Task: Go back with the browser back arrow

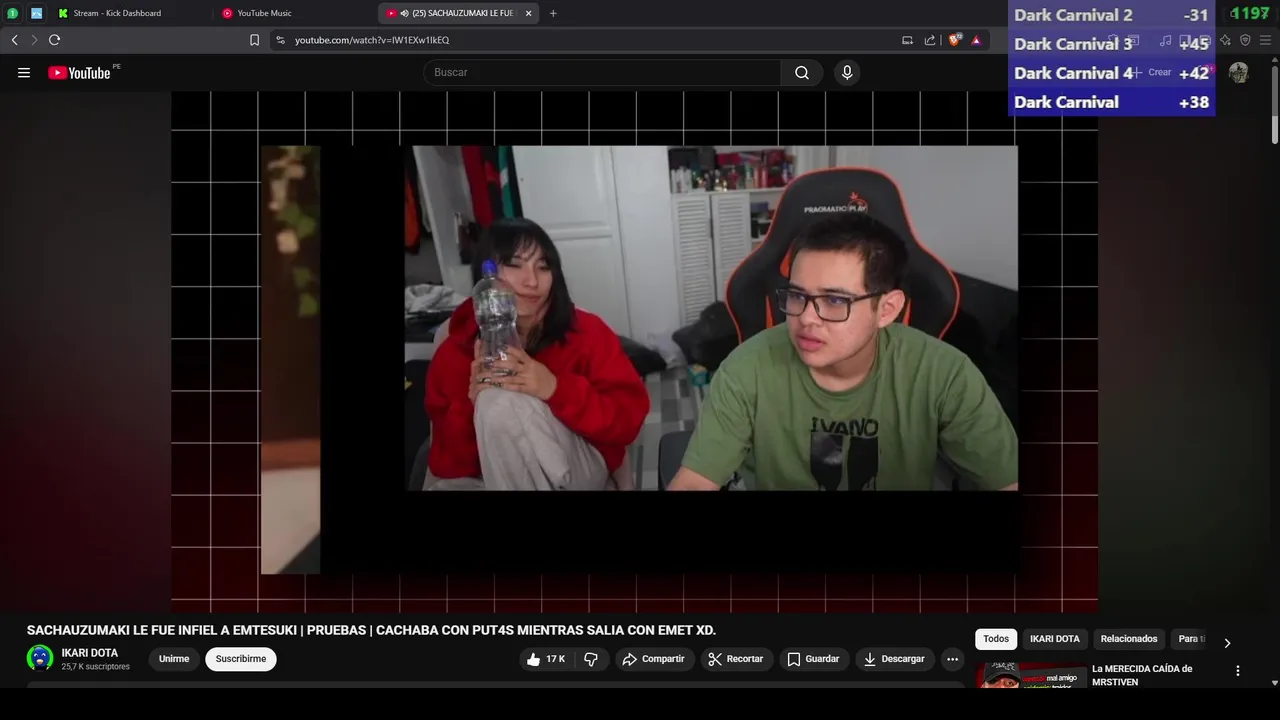Action: [x=14, y=40]
